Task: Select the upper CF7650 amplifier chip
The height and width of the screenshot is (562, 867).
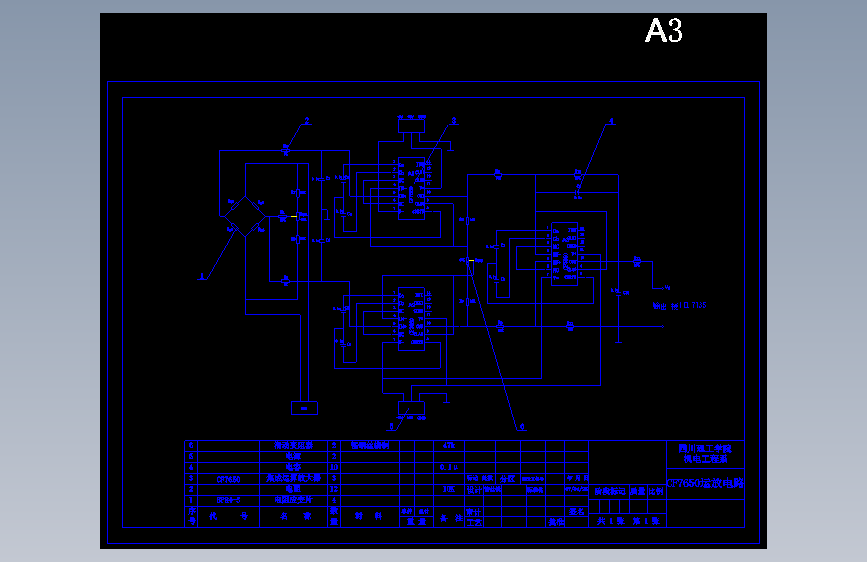Action: [x=412, y=189]
